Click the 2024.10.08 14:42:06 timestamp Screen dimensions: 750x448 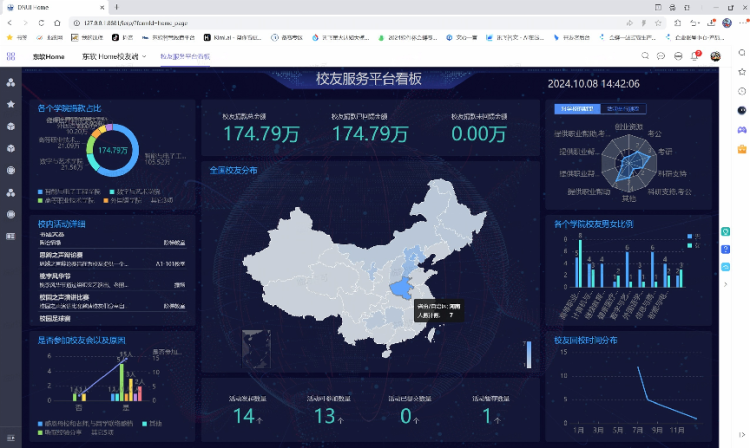593,84
